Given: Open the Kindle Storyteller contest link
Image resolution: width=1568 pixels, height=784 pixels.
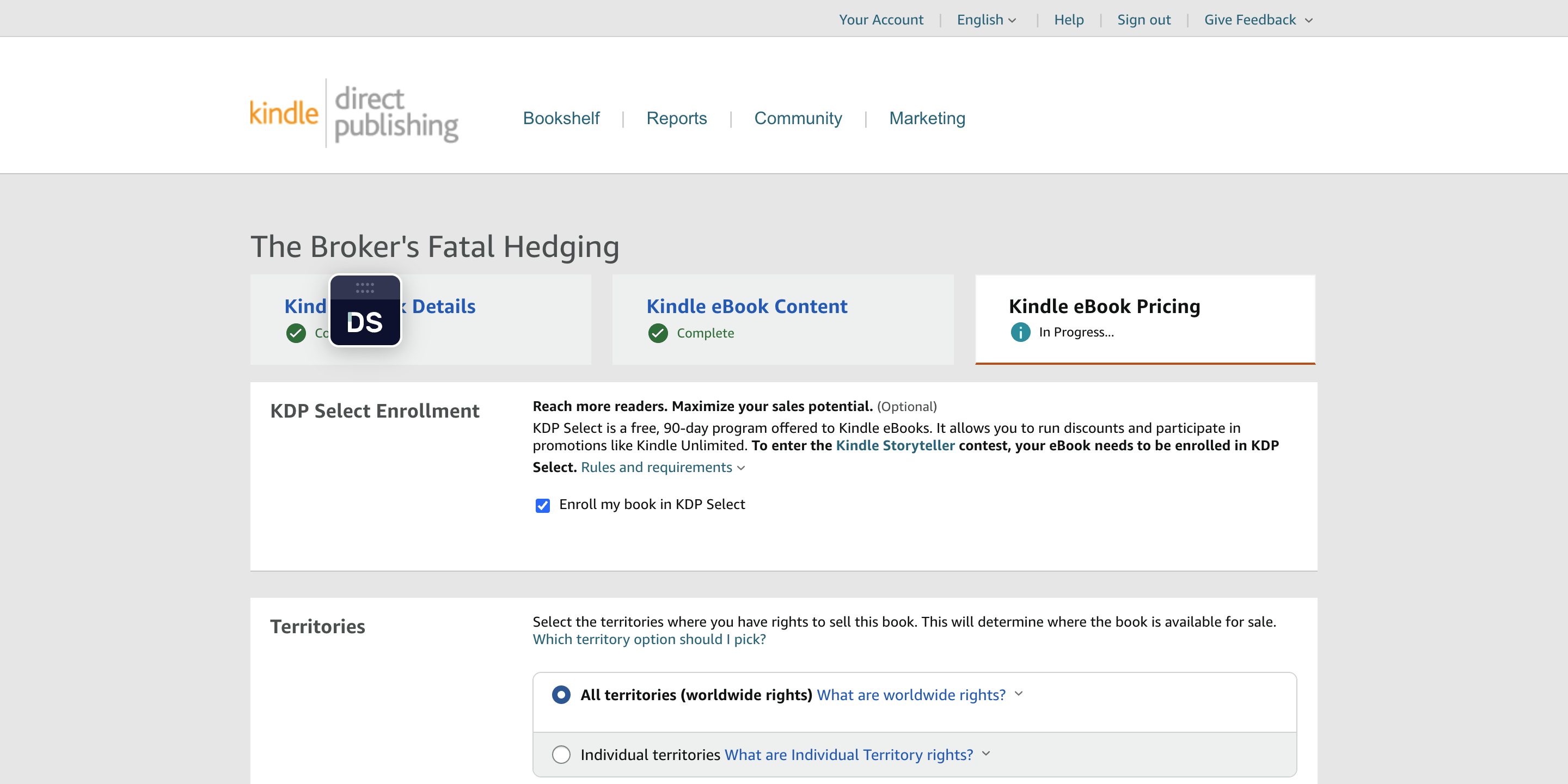Looking at the screenshot, I should pyautogui.click(x=896, y=445).
